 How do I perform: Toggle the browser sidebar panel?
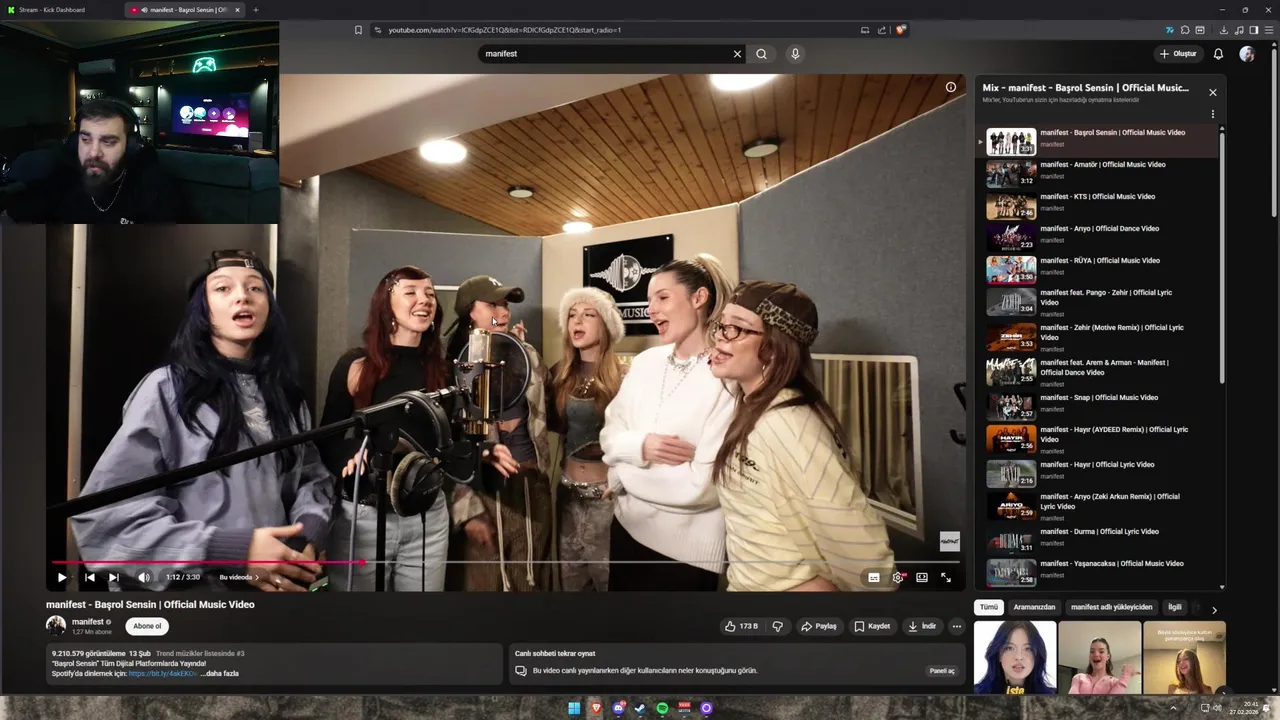click(1254, 30)
